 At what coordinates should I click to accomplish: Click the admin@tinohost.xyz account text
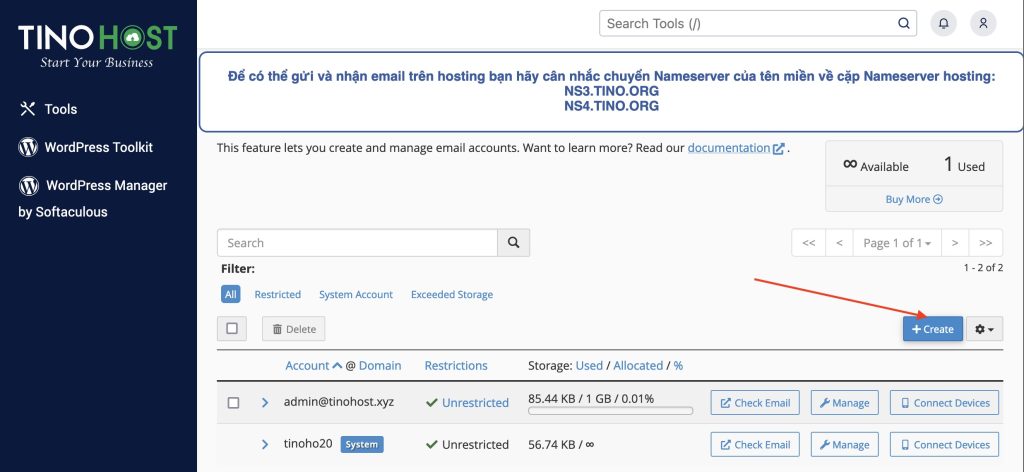(339, 401)
